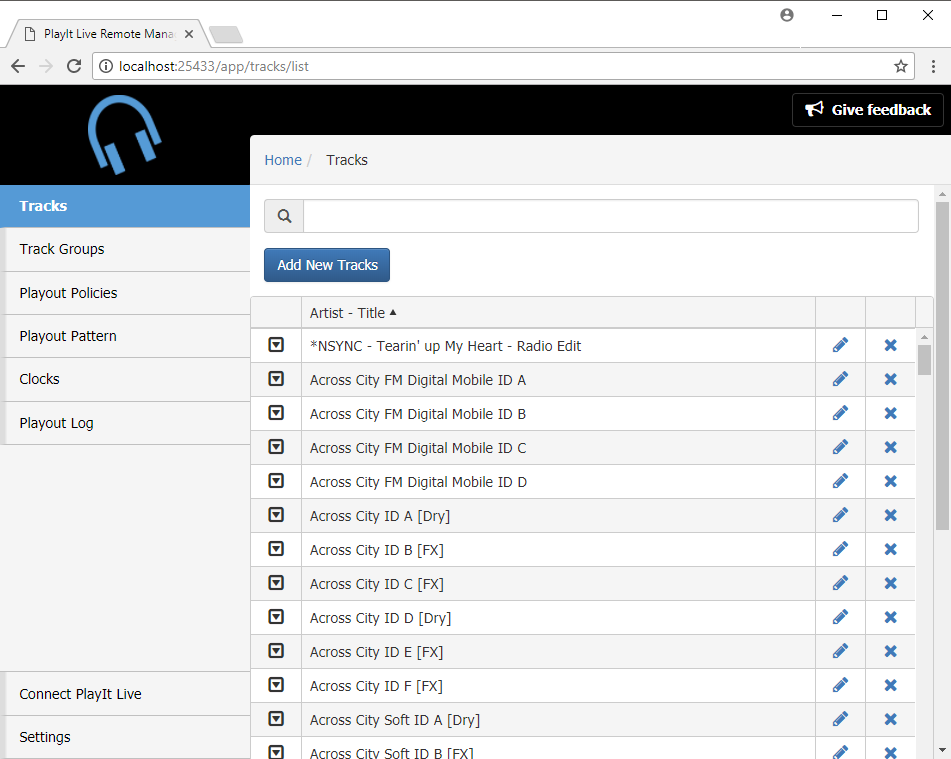Expand row menu for *NSYNC track
This screenshot has width=951, height=759.
pyautogui.click(x=276, y=345)
